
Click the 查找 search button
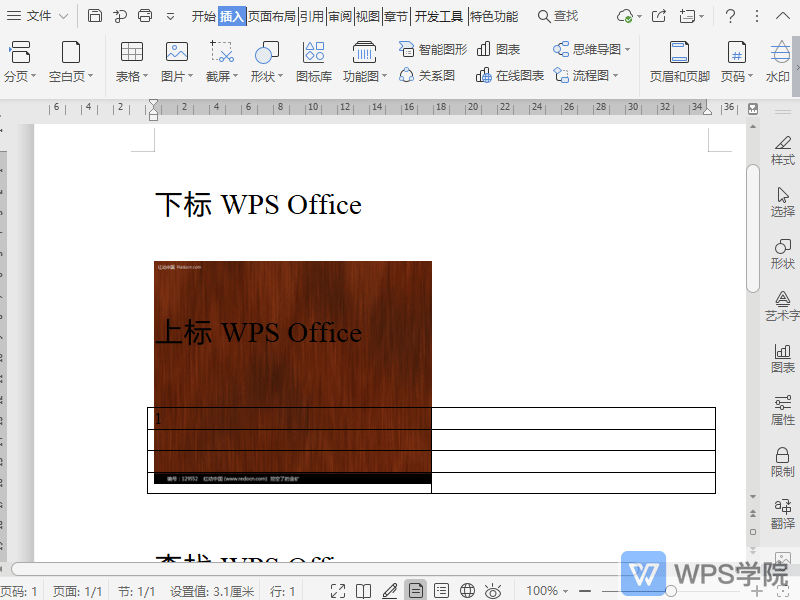pos(558,16)
